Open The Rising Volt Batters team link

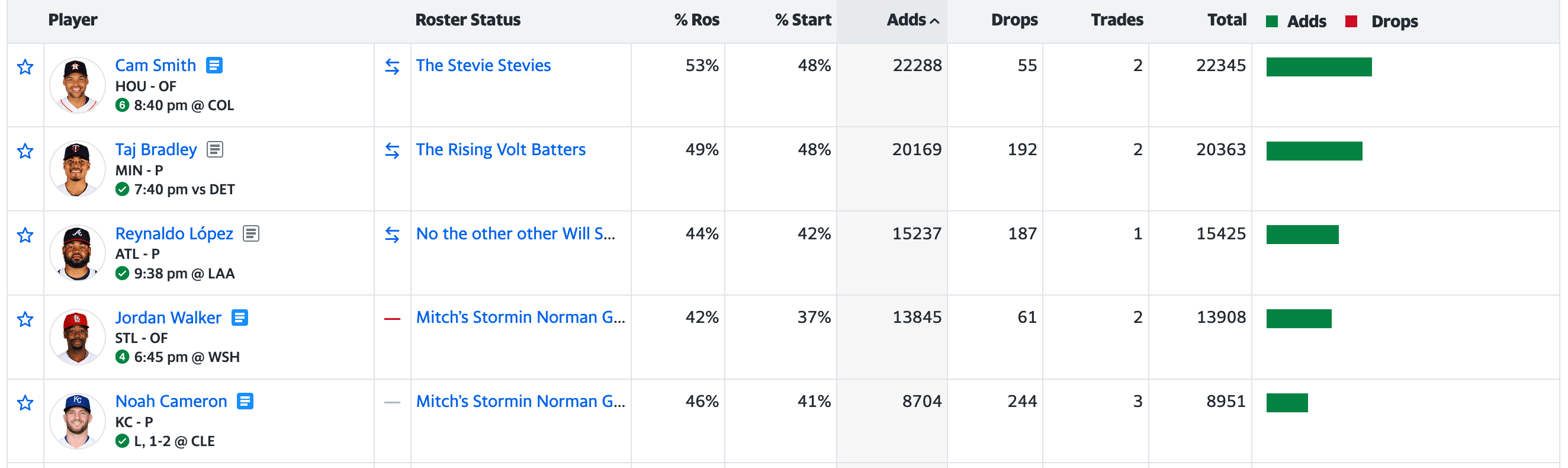500,149
